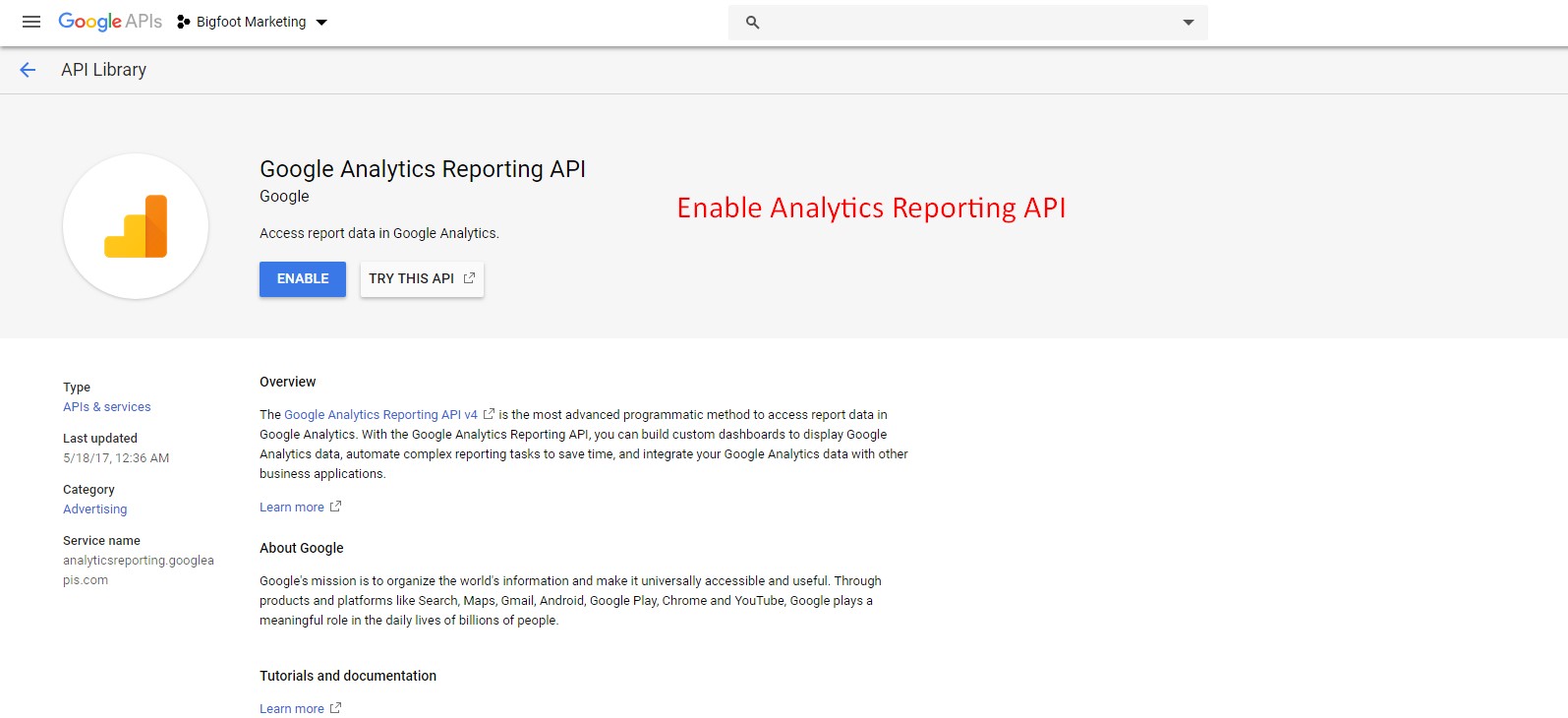Click Learn more under Overview
Image resolution: width=1568 pixels, height=718 pixels.
pyautogui.click(x=292, y=508)
